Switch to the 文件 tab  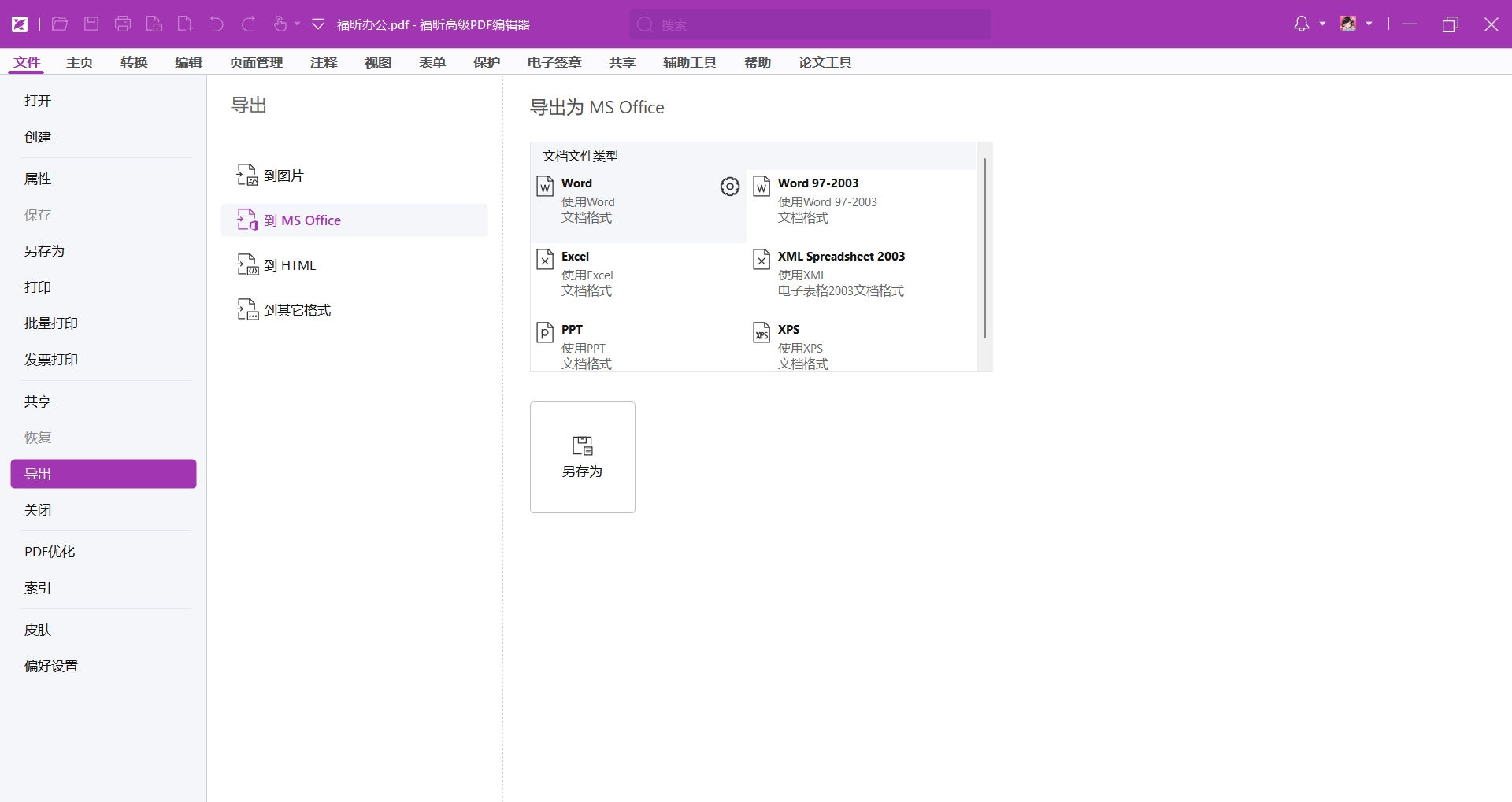(27, 62)
